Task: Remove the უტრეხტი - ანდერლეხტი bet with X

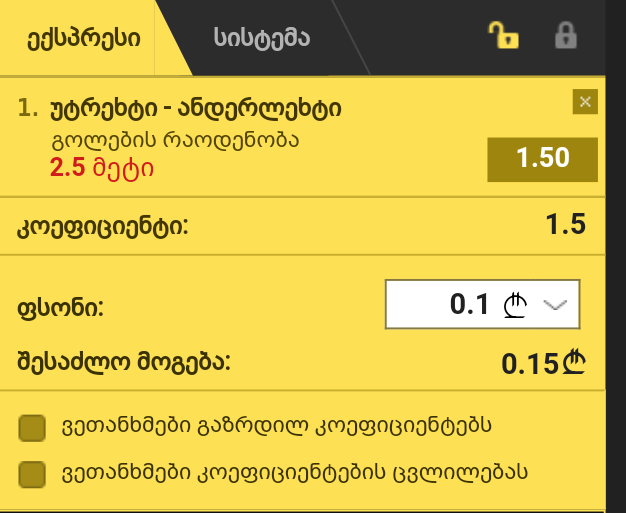Action: [x=585, y=102]
